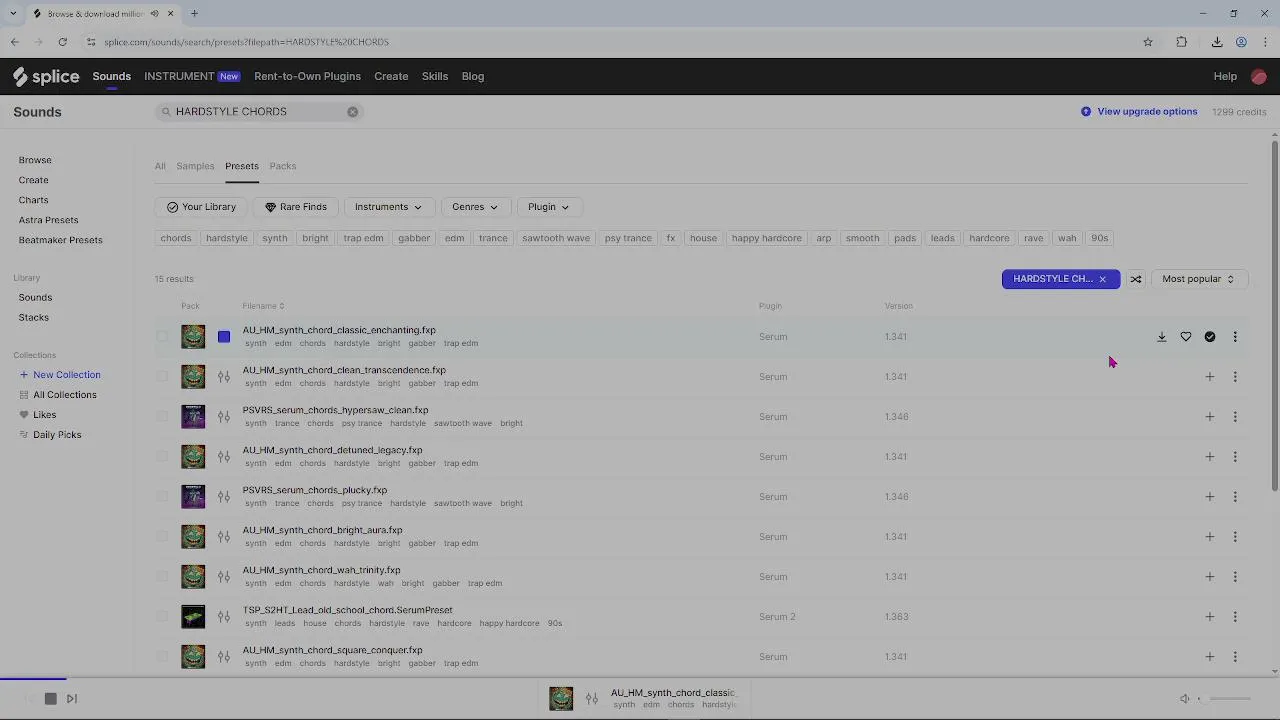
Task: Add detuned_legacy.fxp using plus icon
Action: [x=1209, y=457]
